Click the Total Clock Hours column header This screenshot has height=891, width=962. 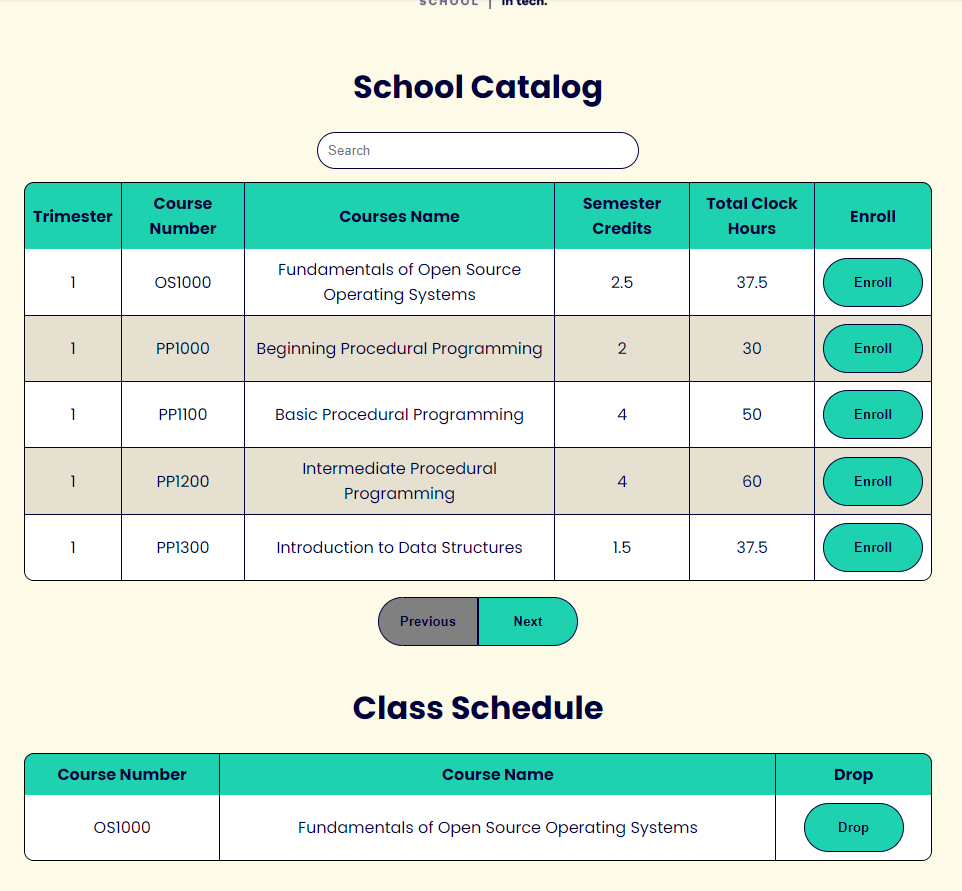(x=752, y=216)
